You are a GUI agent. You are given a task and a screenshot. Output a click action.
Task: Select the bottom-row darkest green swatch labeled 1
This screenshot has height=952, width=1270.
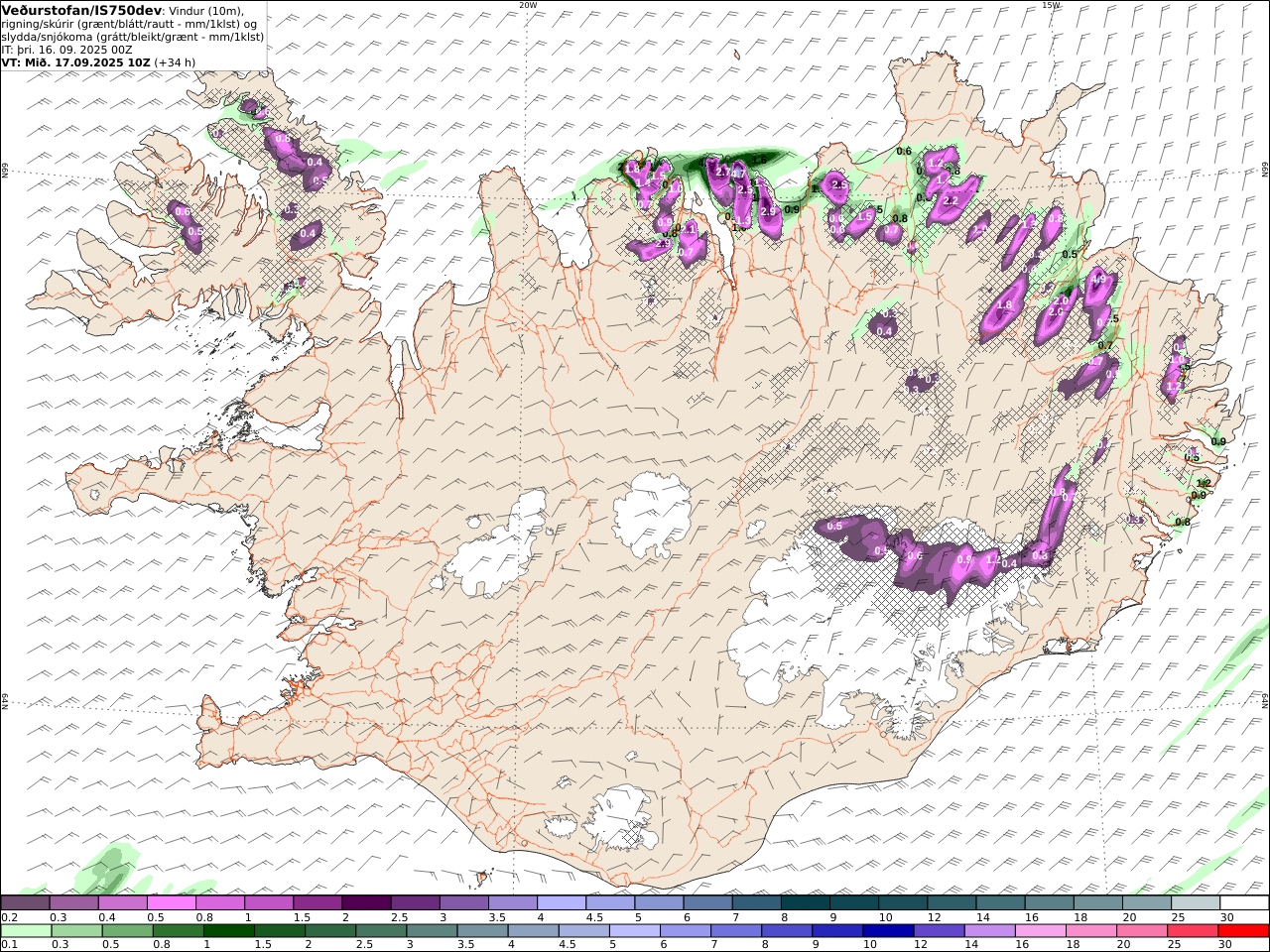228,931
